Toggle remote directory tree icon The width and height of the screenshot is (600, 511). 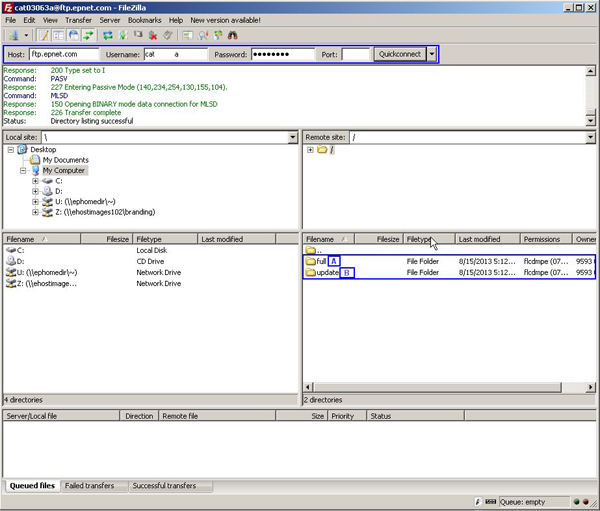click(73, 35)
